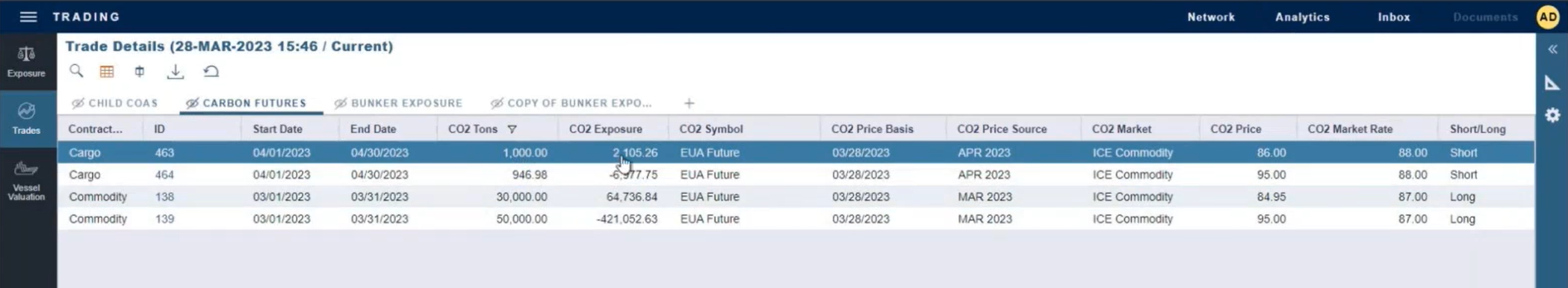This screenshot has width=1568, height=288.
Task: Open the settings gear on right panel
Action: [1552, 115]
